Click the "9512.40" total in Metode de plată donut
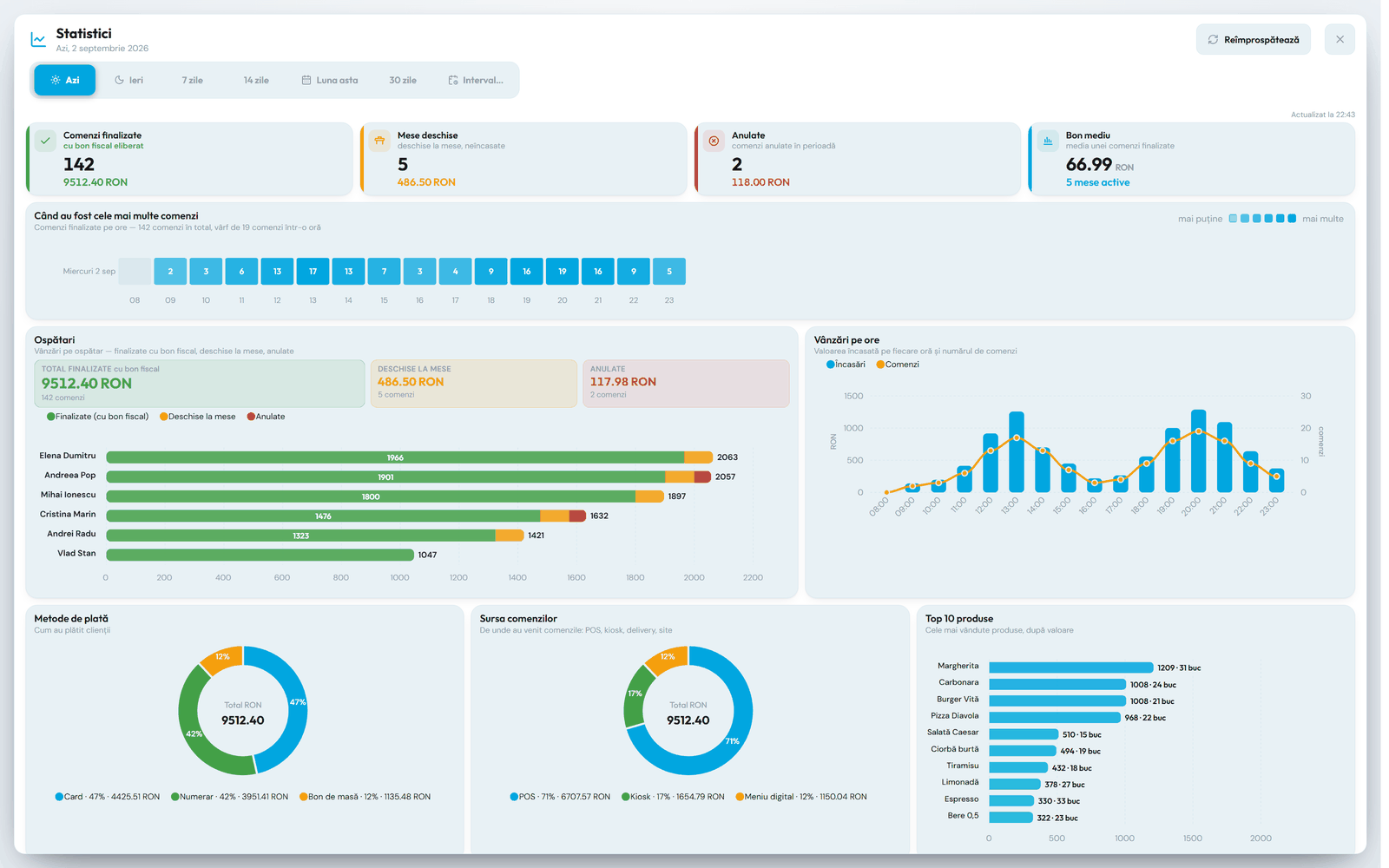The width and height of the screenshot is (1389, 868). [x=243, y=720]
